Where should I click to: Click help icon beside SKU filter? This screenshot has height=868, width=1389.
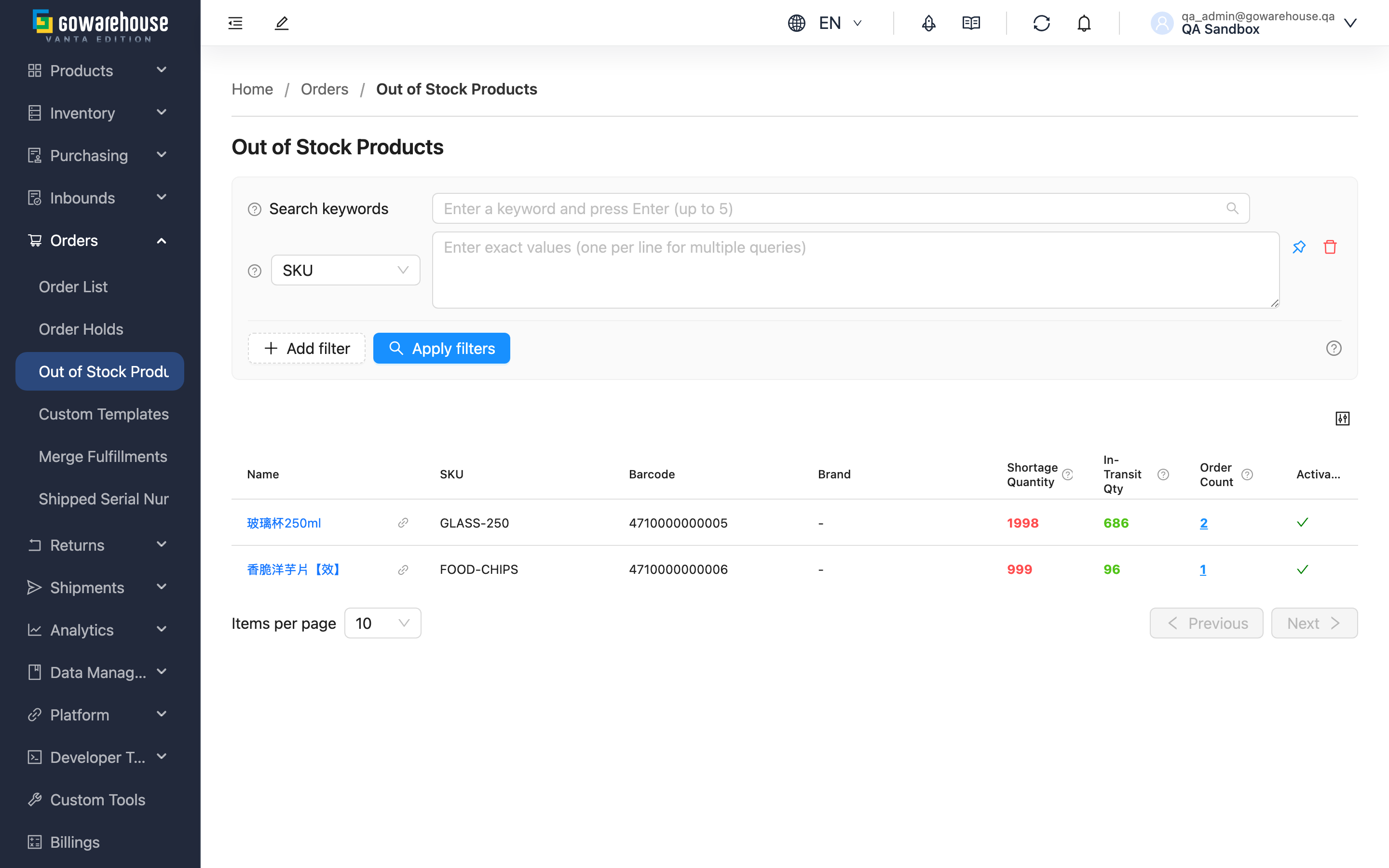coord(255,271)
